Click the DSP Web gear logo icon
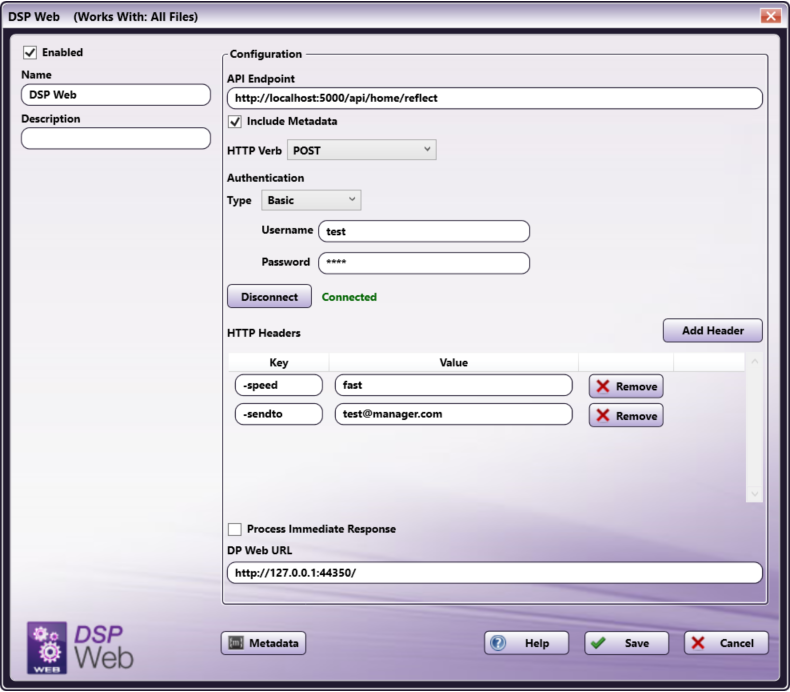 point(47,647)
